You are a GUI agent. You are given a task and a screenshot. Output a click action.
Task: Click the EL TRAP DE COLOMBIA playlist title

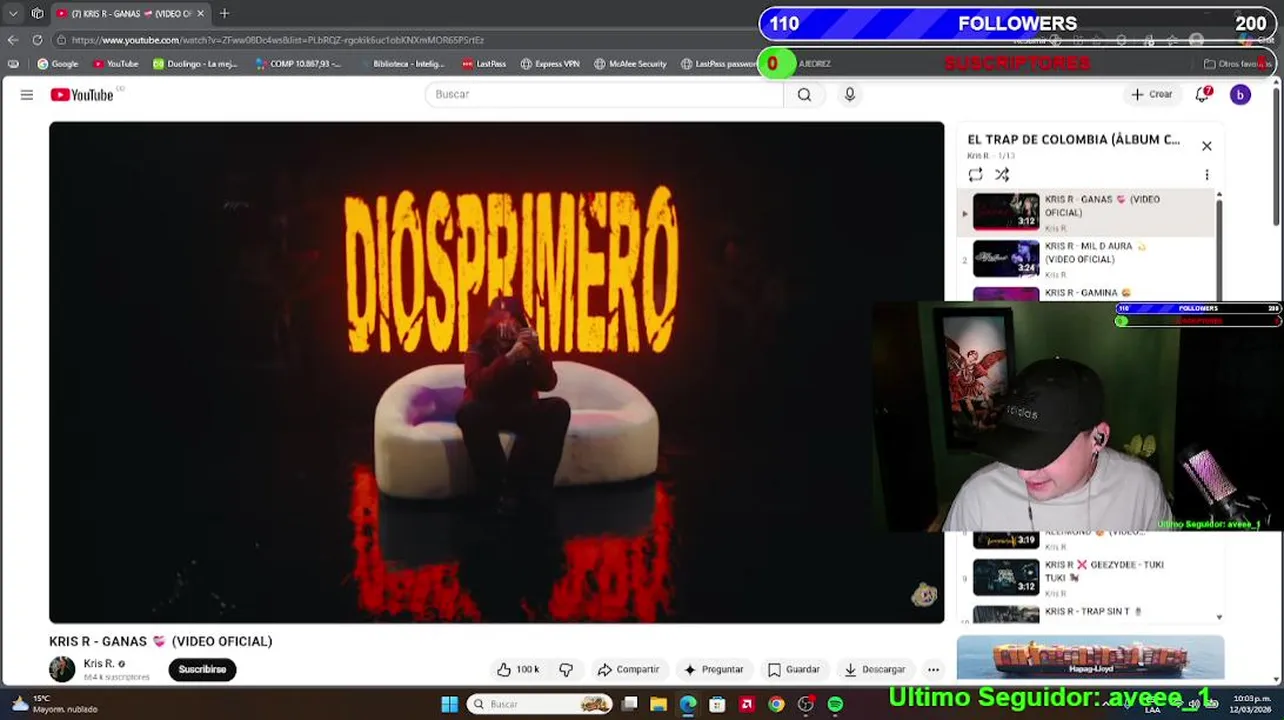[x=1073, y=140]
